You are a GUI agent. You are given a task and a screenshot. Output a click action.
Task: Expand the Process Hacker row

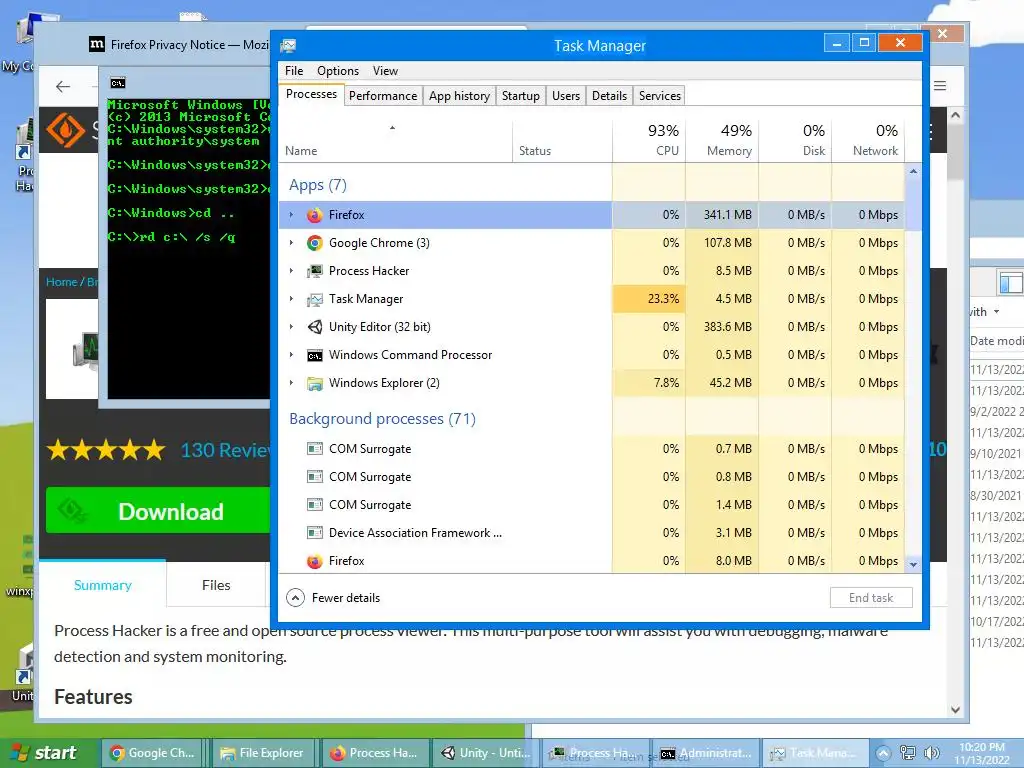291,271
